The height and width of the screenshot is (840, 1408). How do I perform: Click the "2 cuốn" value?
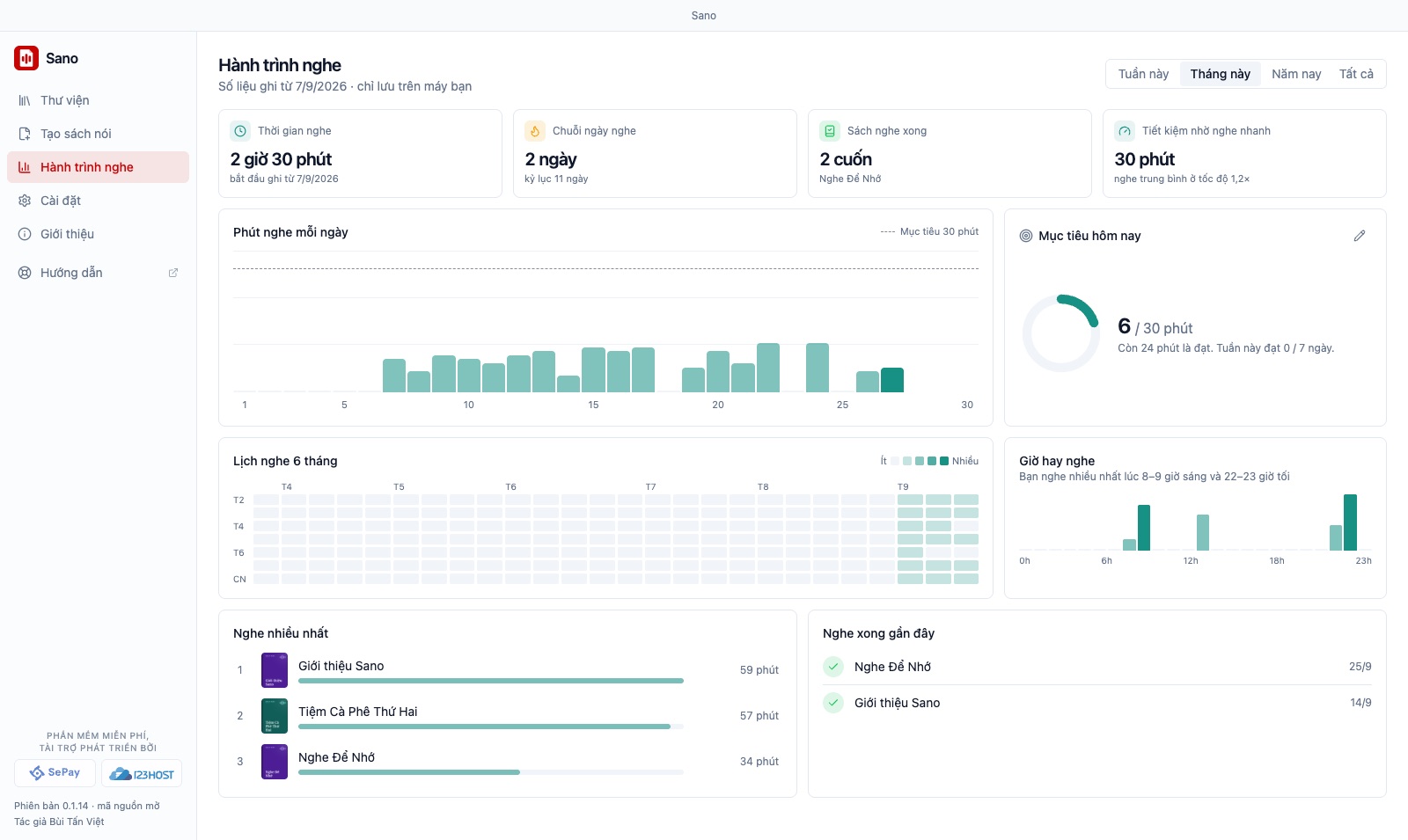pyautogui.click(x=846, y=159)
